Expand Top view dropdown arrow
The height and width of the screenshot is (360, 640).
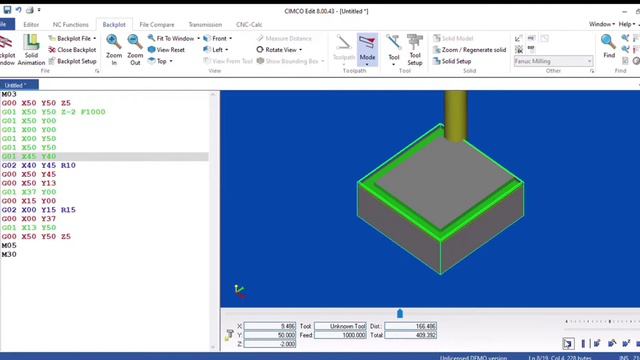click(x=171, y=61)
